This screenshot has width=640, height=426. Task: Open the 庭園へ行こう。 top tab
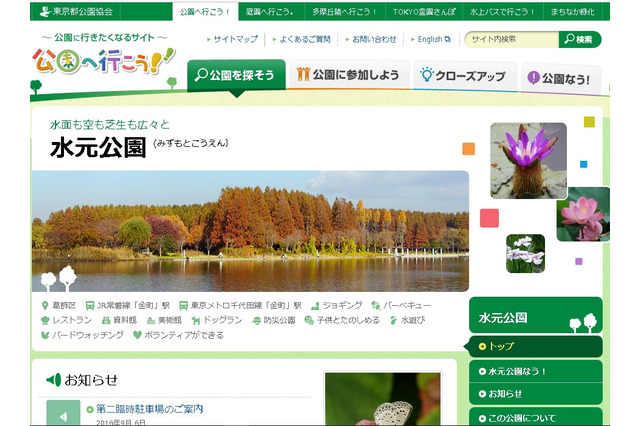pos(270,12)
